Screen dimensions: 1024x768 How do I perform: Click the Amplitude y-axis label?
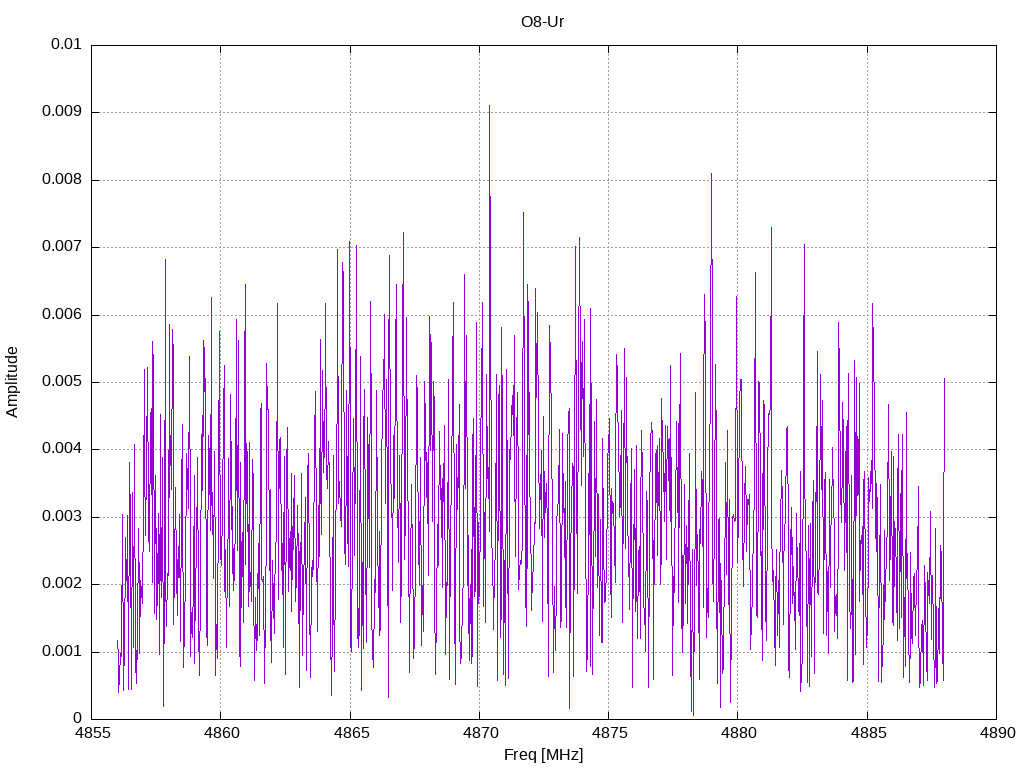12,382
